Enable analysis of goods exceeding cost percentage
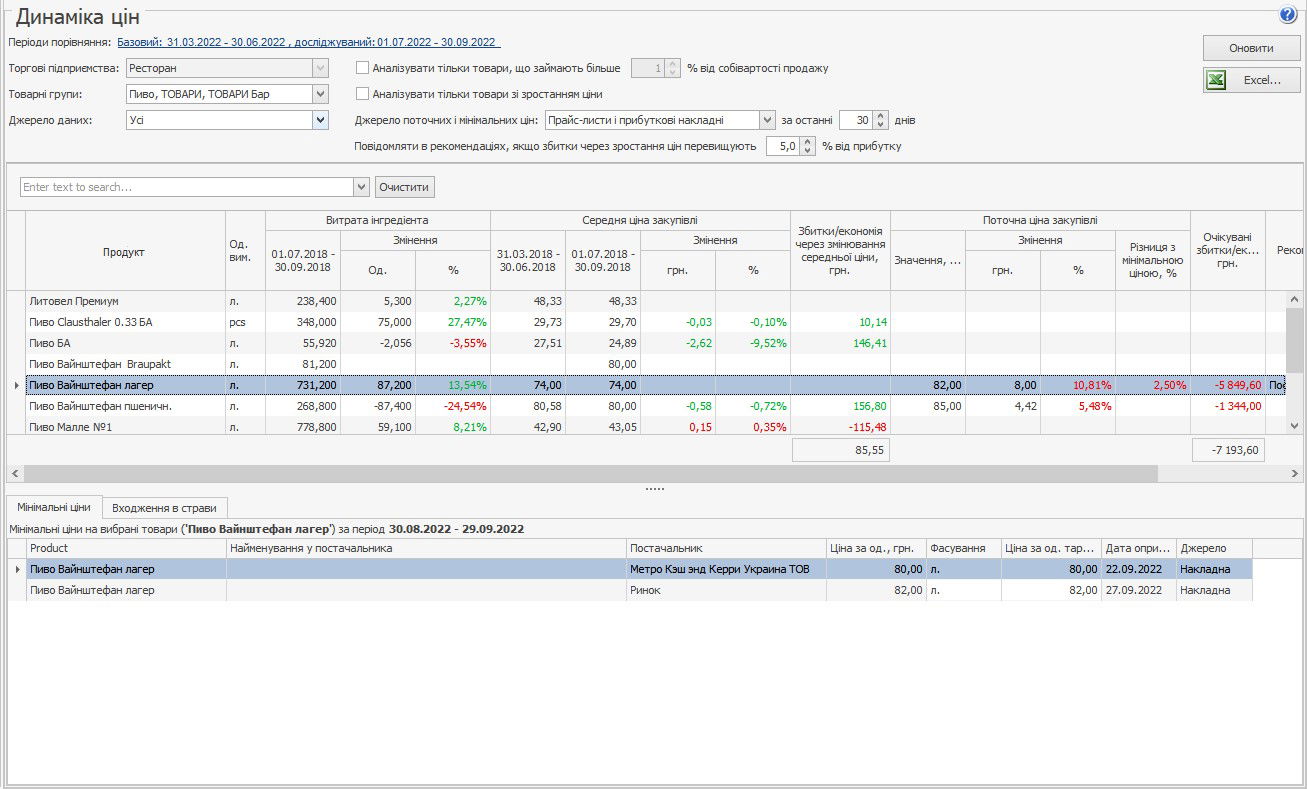Screen dimensions: 1307x789 tap(363, 69)
